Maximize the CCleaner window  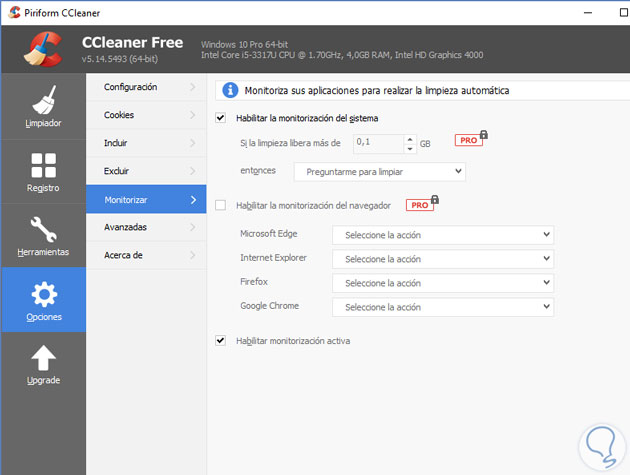[624, 12]
